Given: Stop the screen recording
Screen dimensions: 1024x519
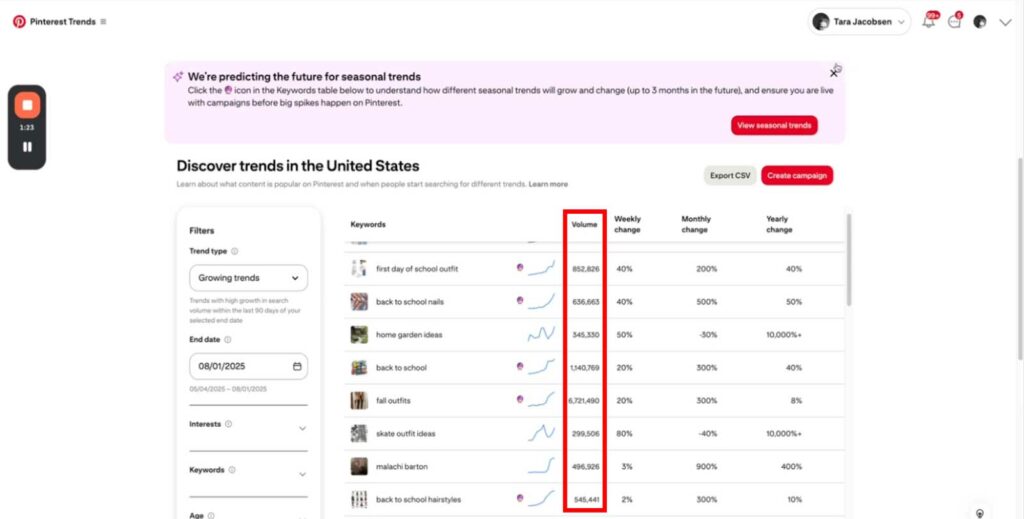Looking at the screenshot, I should tap(27, 105).
